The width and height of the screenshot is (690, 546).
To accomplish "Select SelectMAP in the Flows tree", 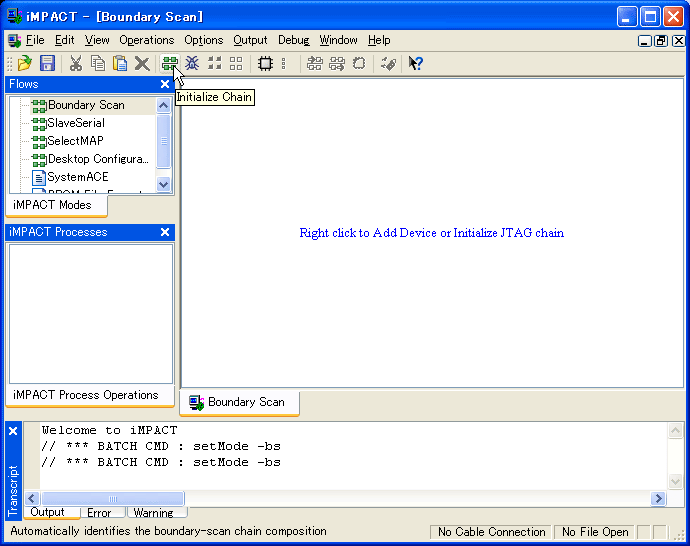I will pyautogui.click(x=75, y=141).
